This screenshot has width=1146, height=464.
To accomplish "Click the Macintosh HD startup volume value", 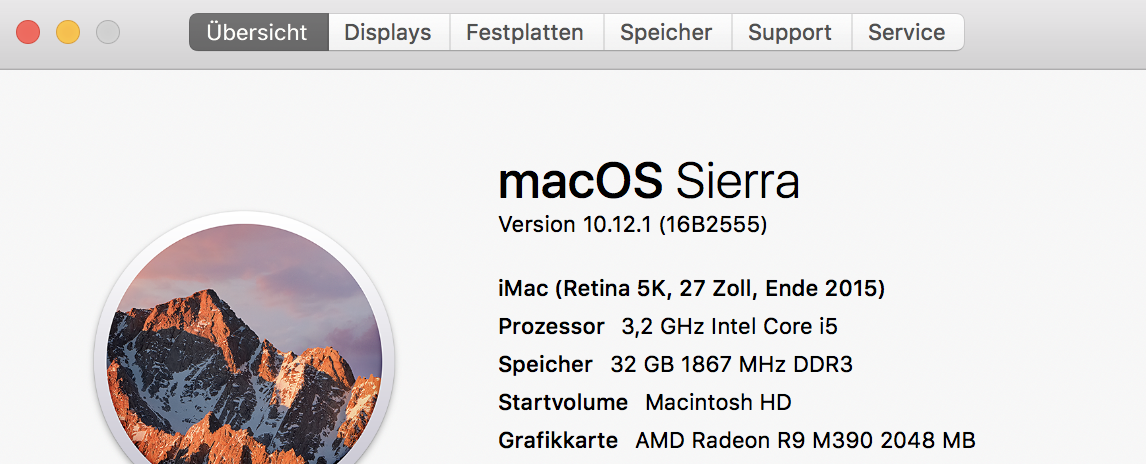I will [718, 403].
